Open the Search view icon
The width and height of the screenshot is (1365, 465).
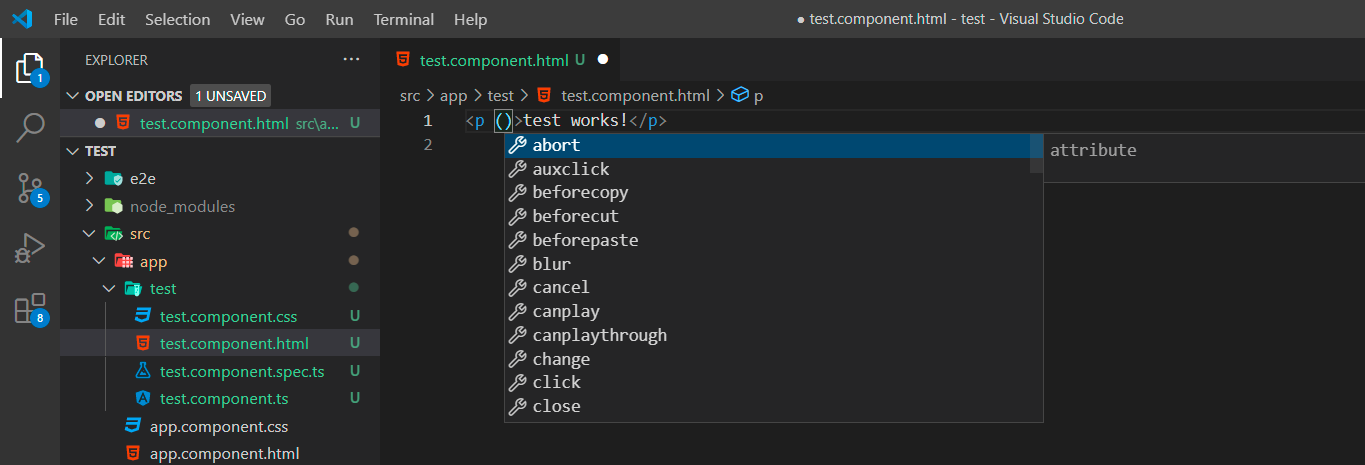[30, 128]
